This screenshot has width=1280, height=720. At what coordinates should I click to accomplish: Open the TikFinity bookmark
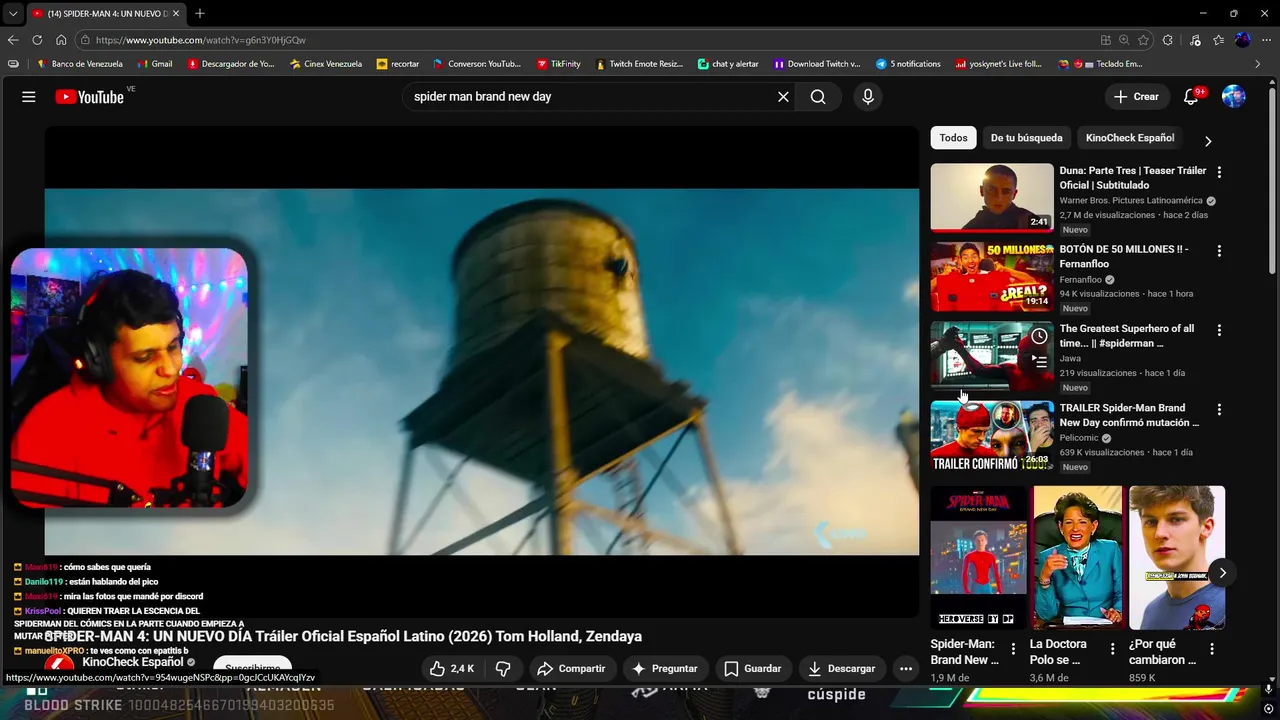click(x=558, y=64)
